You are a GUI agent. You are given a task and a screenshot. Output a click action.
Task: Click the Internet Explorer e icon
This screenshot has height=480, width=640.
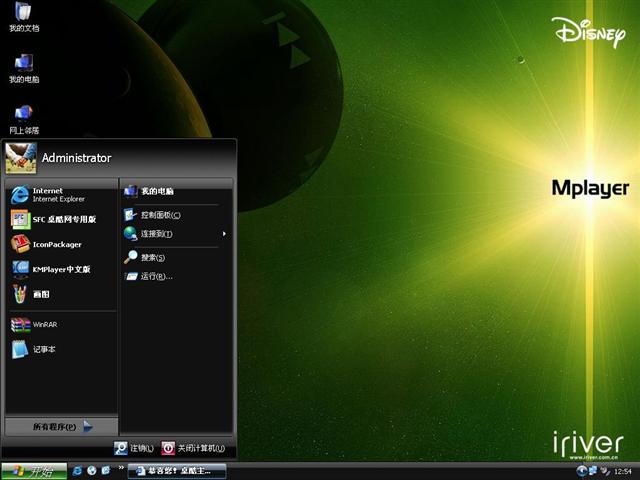(x=20, y=194)
